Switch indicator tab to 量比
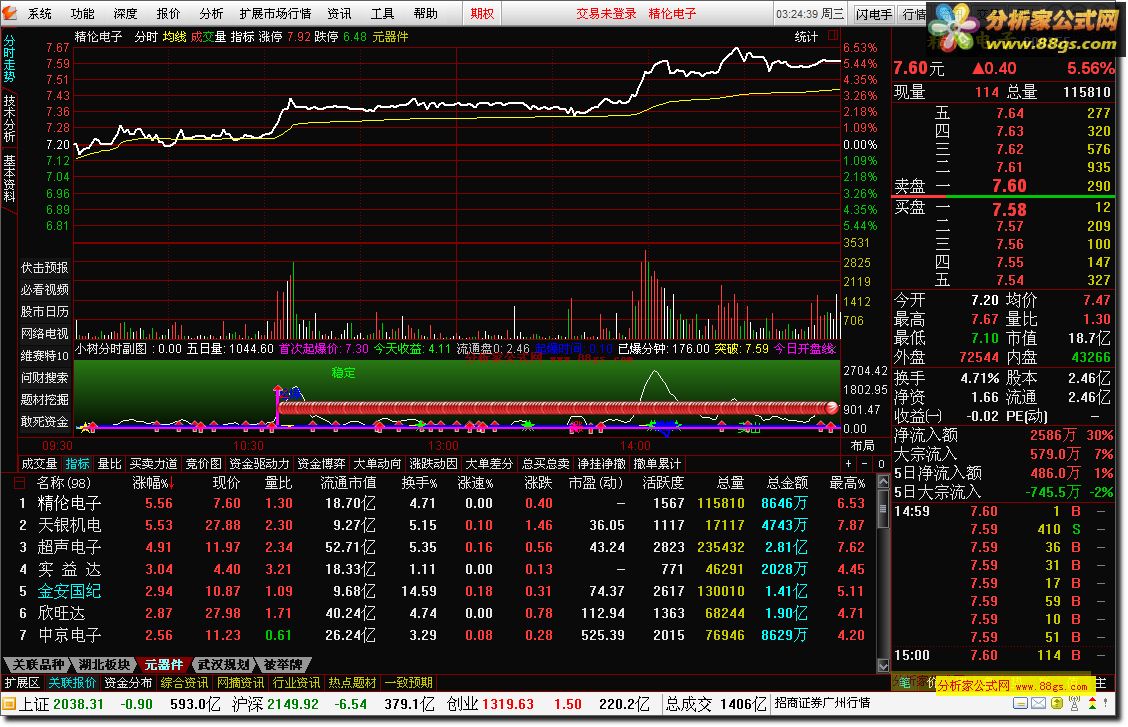The width and height of the screenshot is (1128, 727). pos(109,464)
